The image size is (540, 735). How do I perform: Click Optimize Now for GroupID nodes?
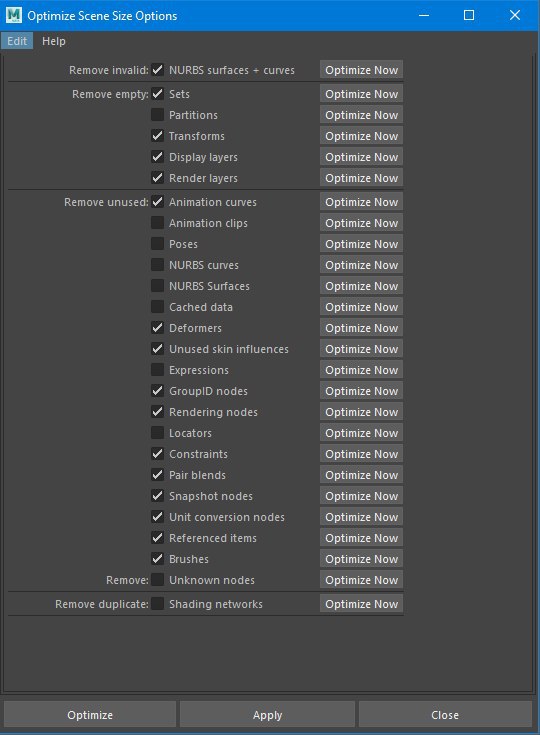coord(361,391)
